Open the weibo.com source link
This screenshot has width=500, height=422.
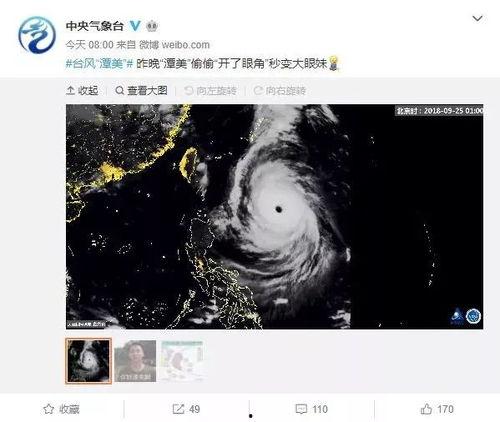[186, 45]
